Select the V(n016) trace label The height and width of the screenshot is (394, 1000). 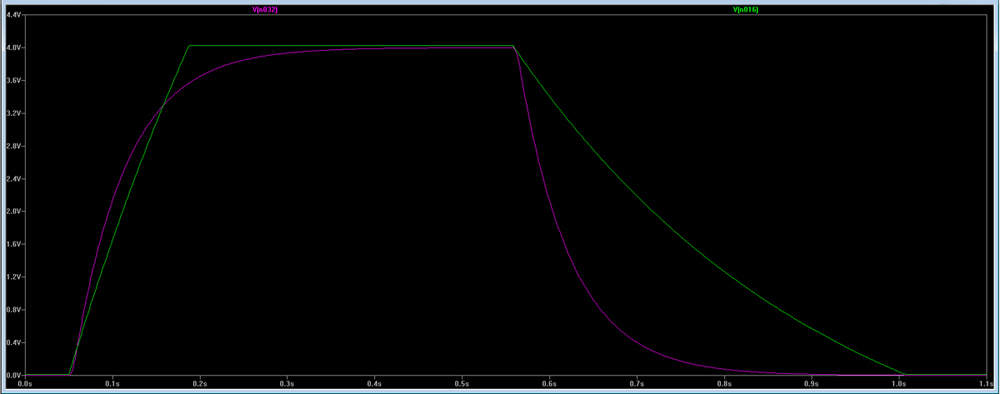pos(746,10)
